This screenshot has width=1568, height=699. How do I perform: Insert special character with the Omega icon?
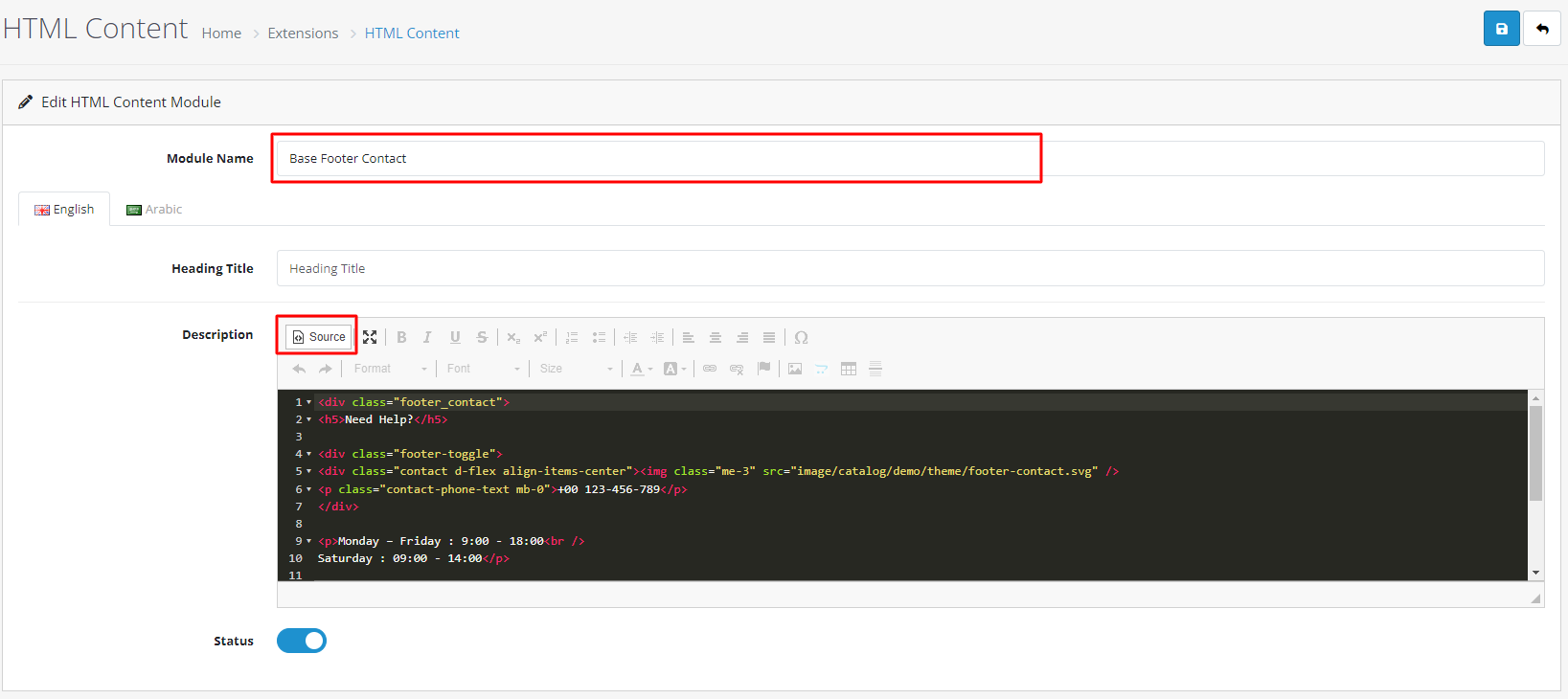click(801, 337)
